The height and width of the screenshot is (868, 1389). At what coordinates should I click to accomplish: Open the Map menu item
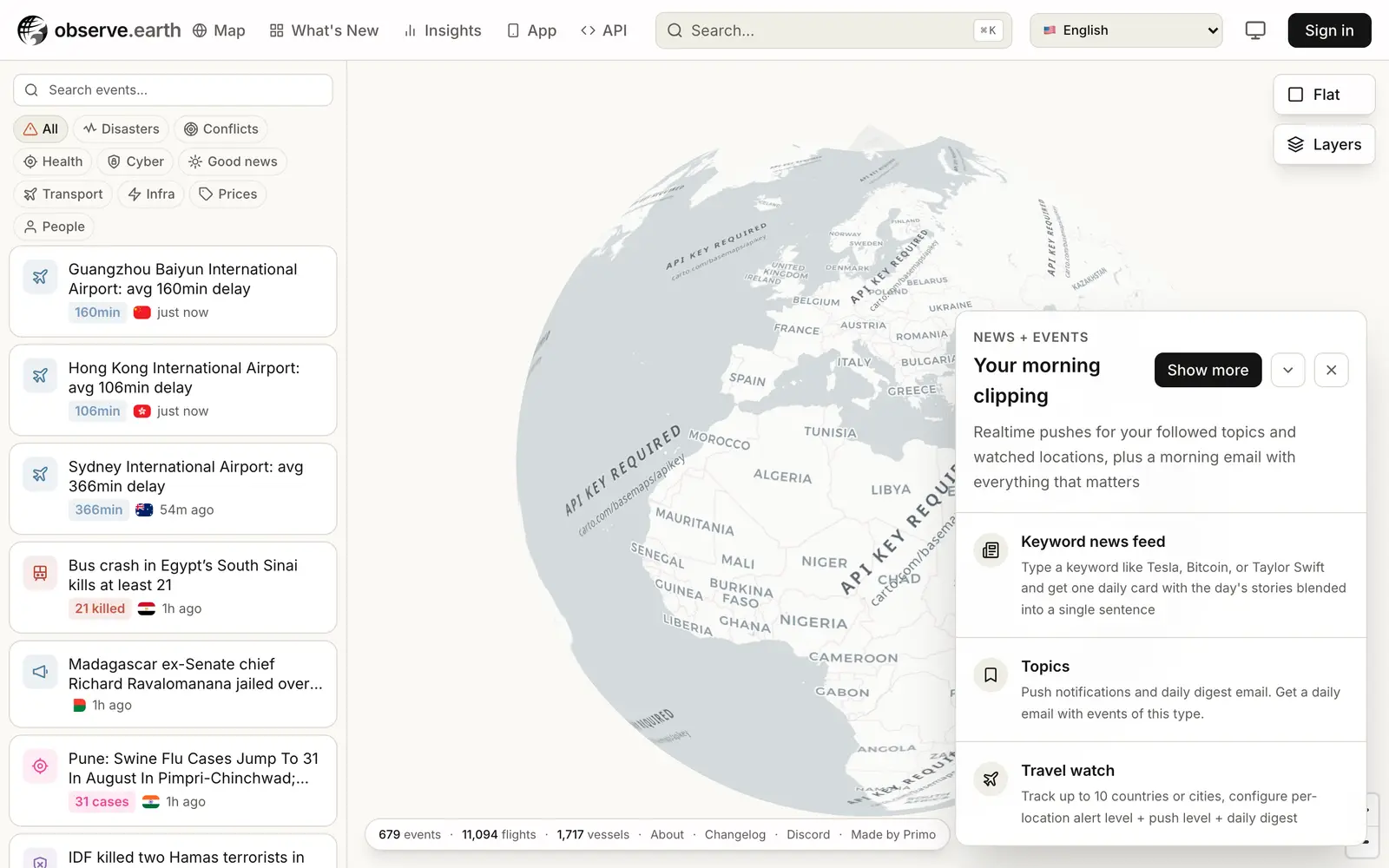tap(219, 30)
